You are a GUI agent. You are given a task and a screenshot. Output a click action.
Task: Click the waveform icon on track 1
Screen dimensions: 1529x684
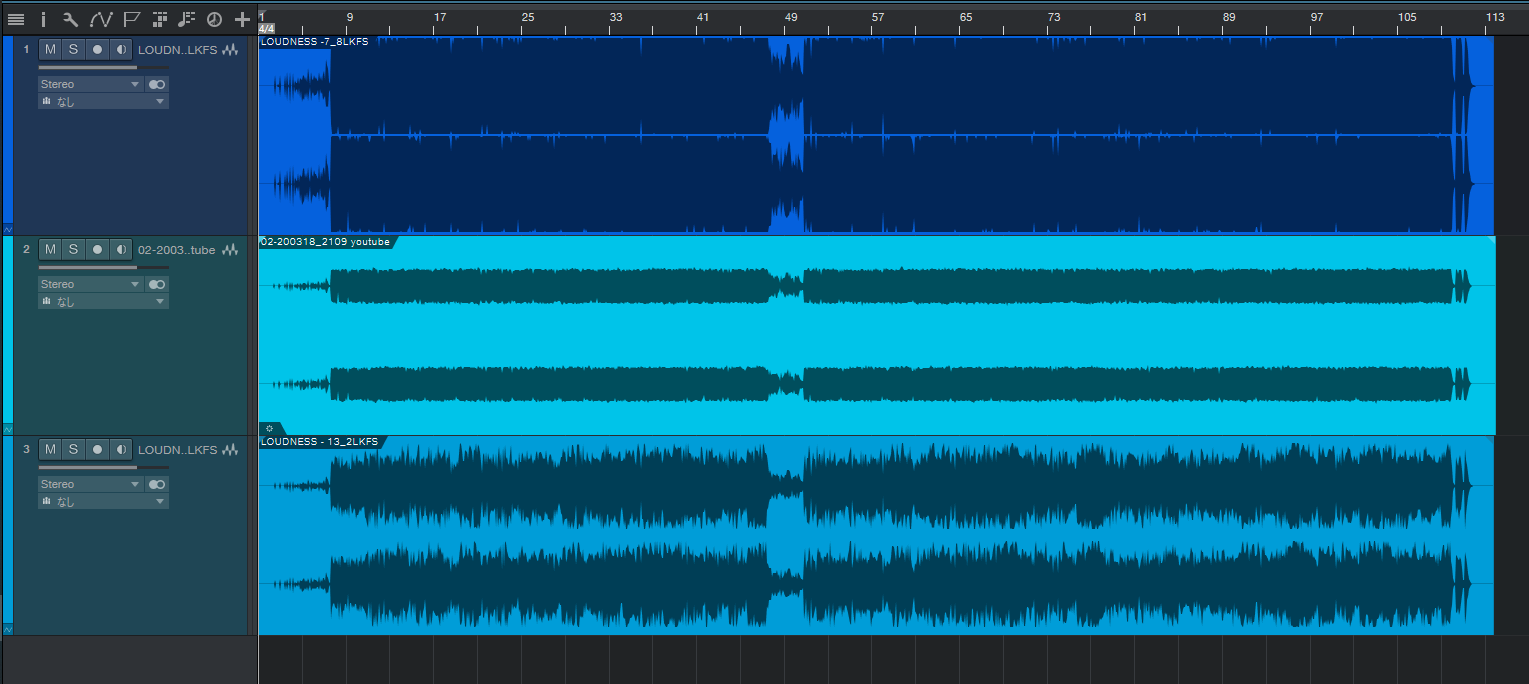pyautogui.click(x=231, y=50)
